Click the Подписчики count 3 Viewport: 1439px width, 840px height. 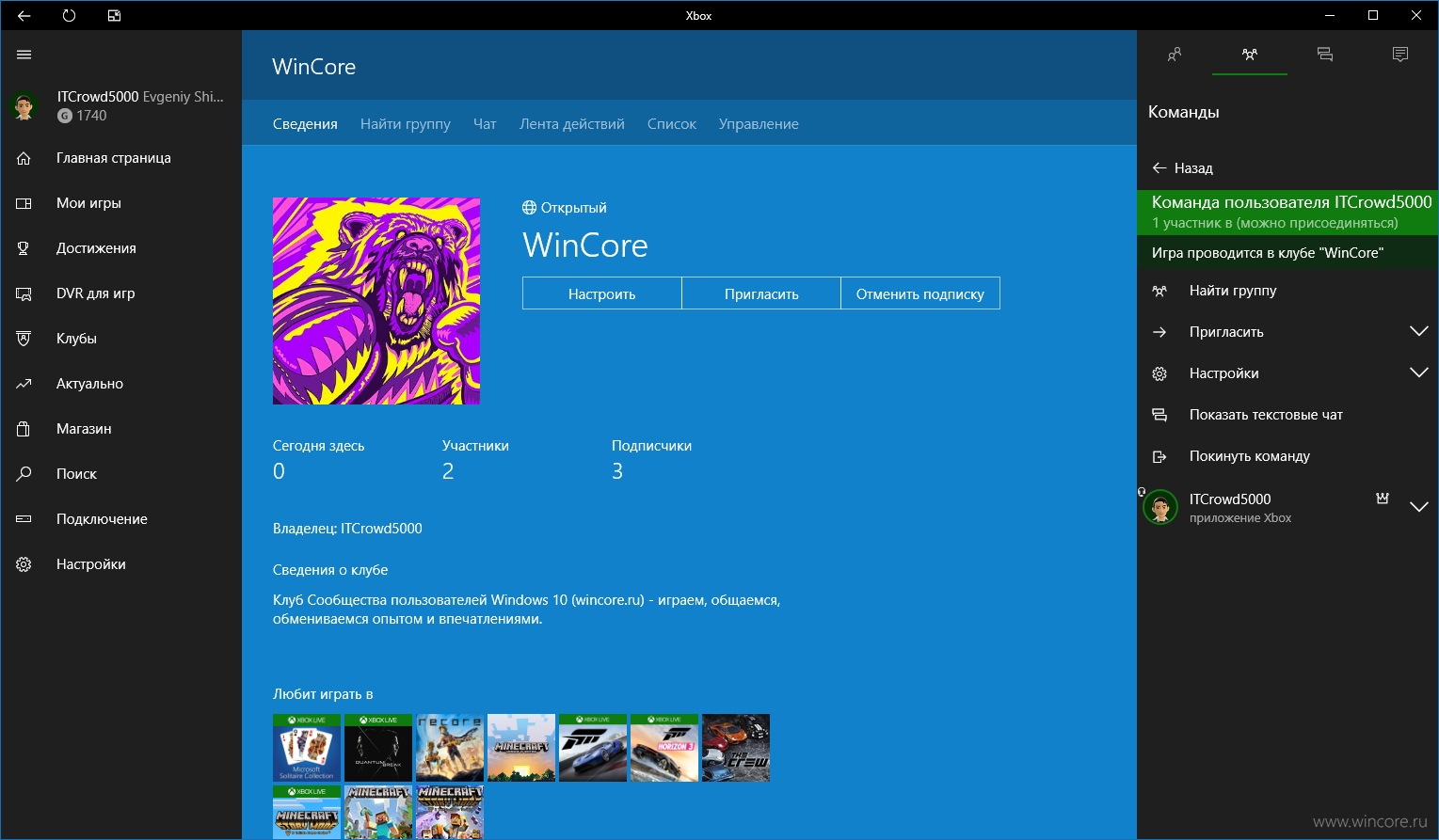click(617, 471)
